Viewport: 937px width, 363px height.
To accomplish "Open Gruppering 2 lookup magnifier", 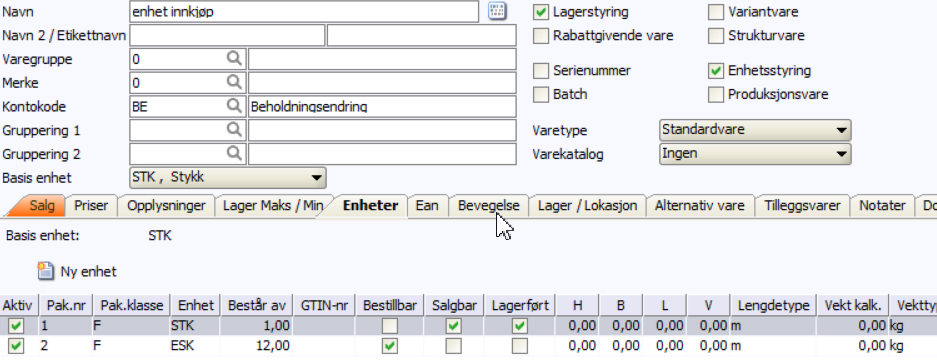I will 234,154.
